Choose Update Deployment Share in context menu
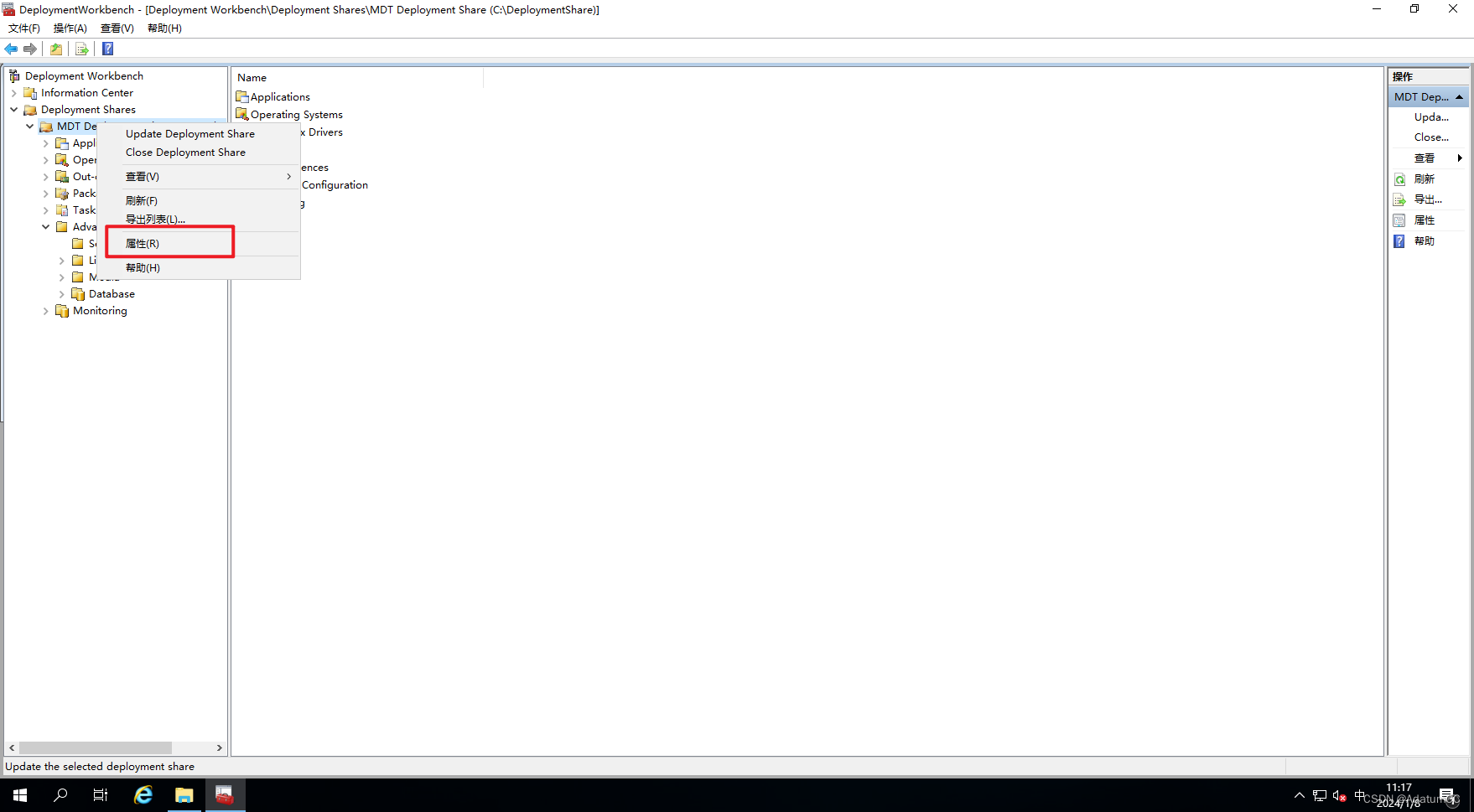The width and height of the screenshot is (1474, 812). coord(199,134)
